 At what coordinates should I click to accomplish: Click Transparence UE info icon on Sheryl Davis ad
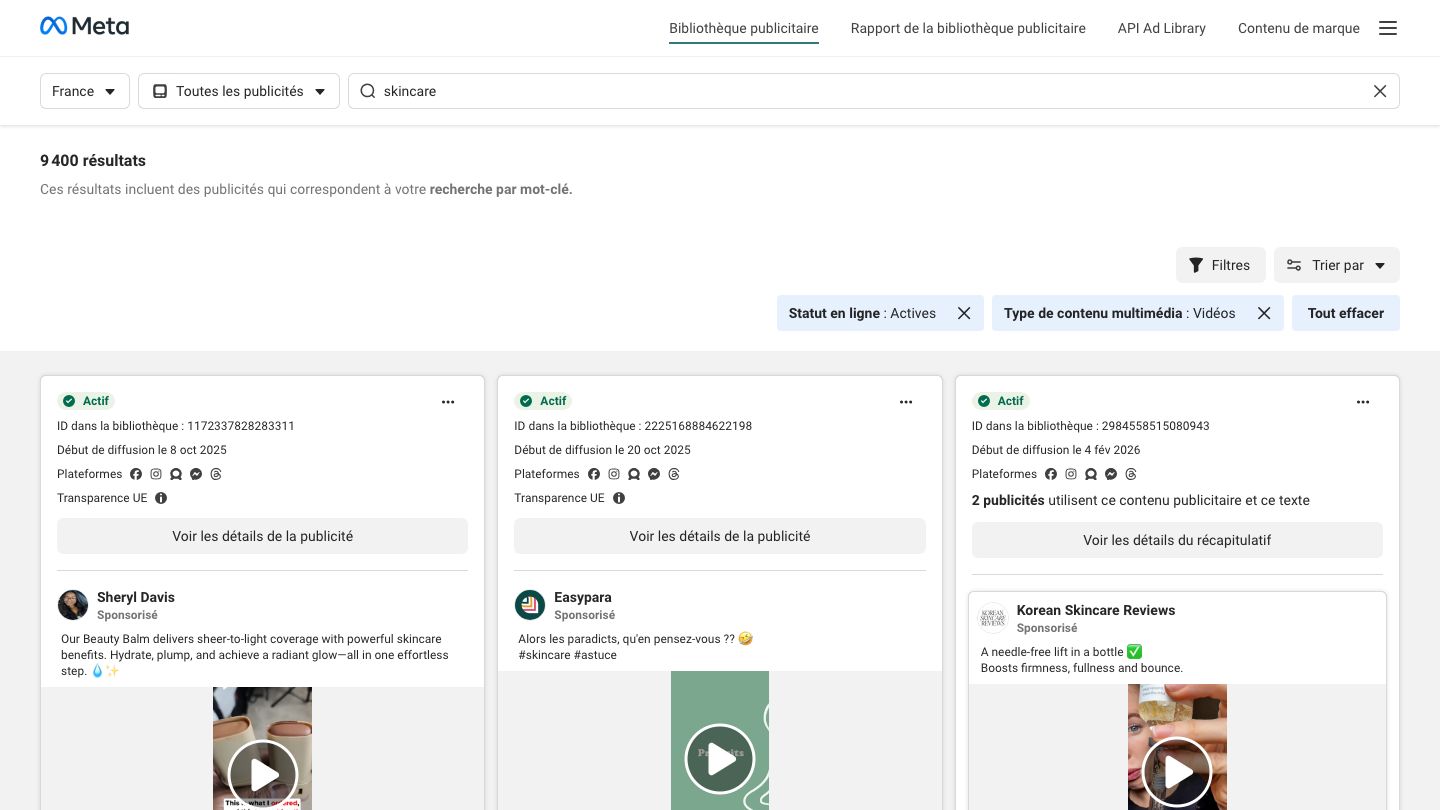point(161,498)
